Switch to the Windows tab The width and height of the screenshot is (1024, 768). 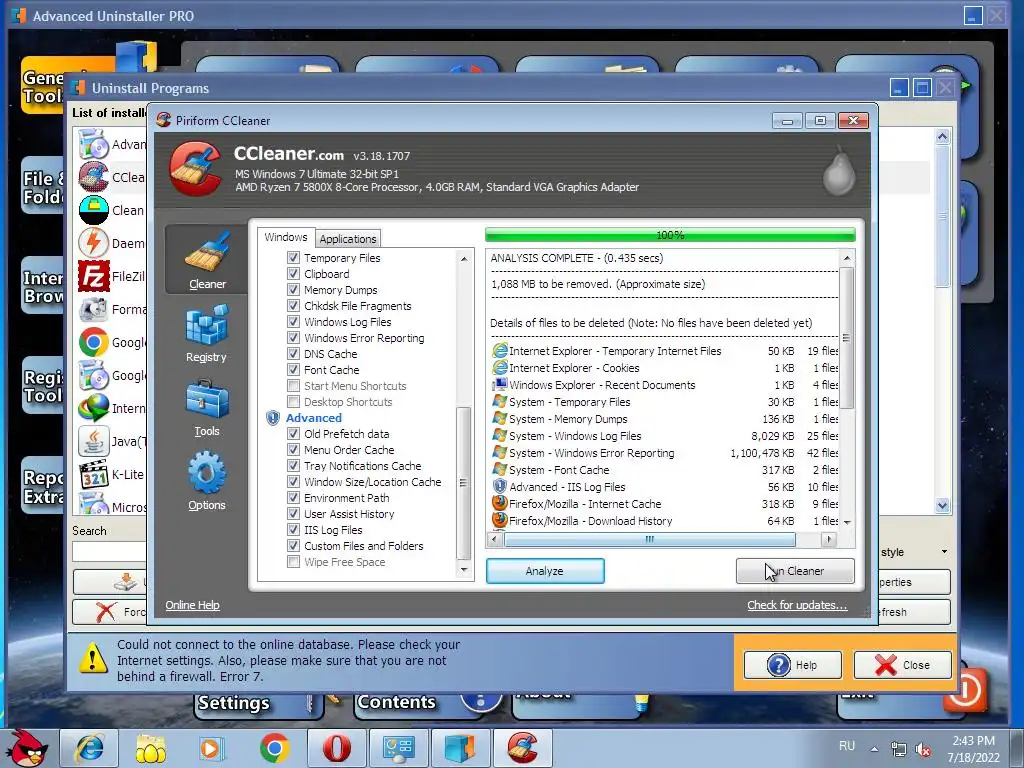point(285,237)
